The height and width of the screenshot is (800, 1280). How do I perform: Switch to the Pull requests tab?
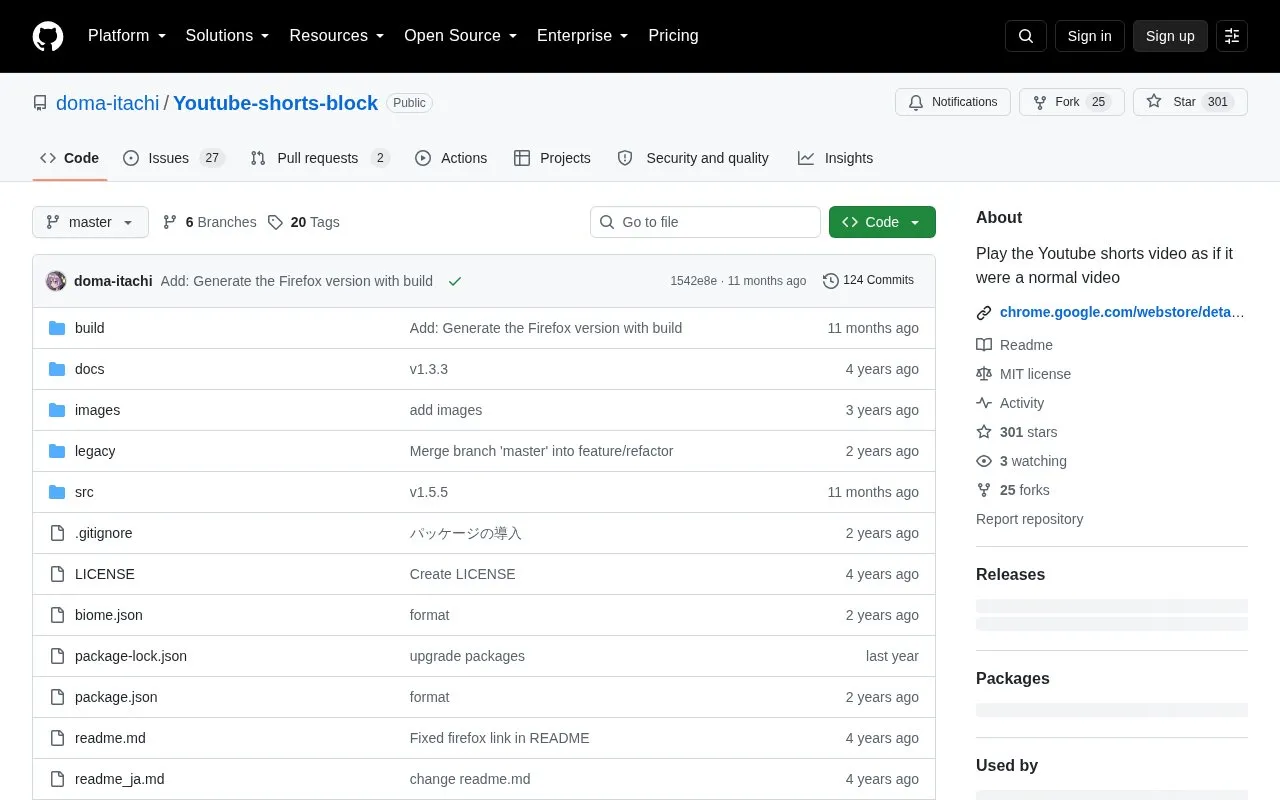[319, 158]
